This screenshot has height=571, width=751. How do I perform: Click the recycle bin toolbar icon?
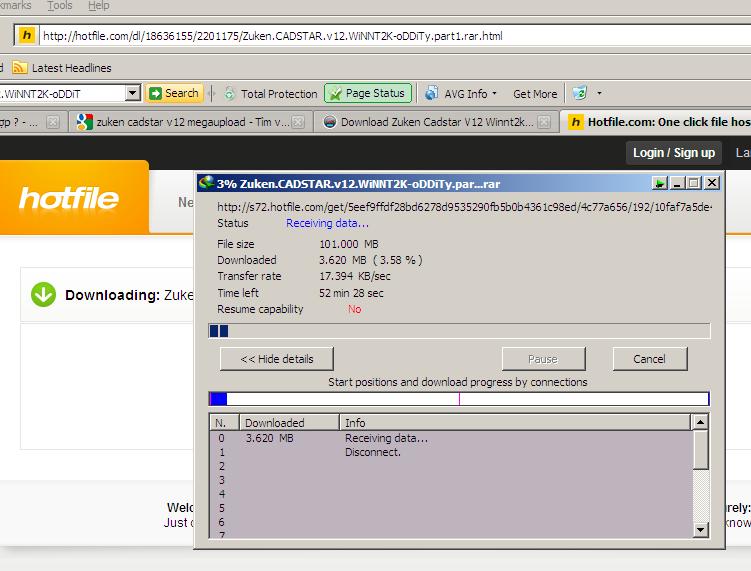click(x=580, y=93)
